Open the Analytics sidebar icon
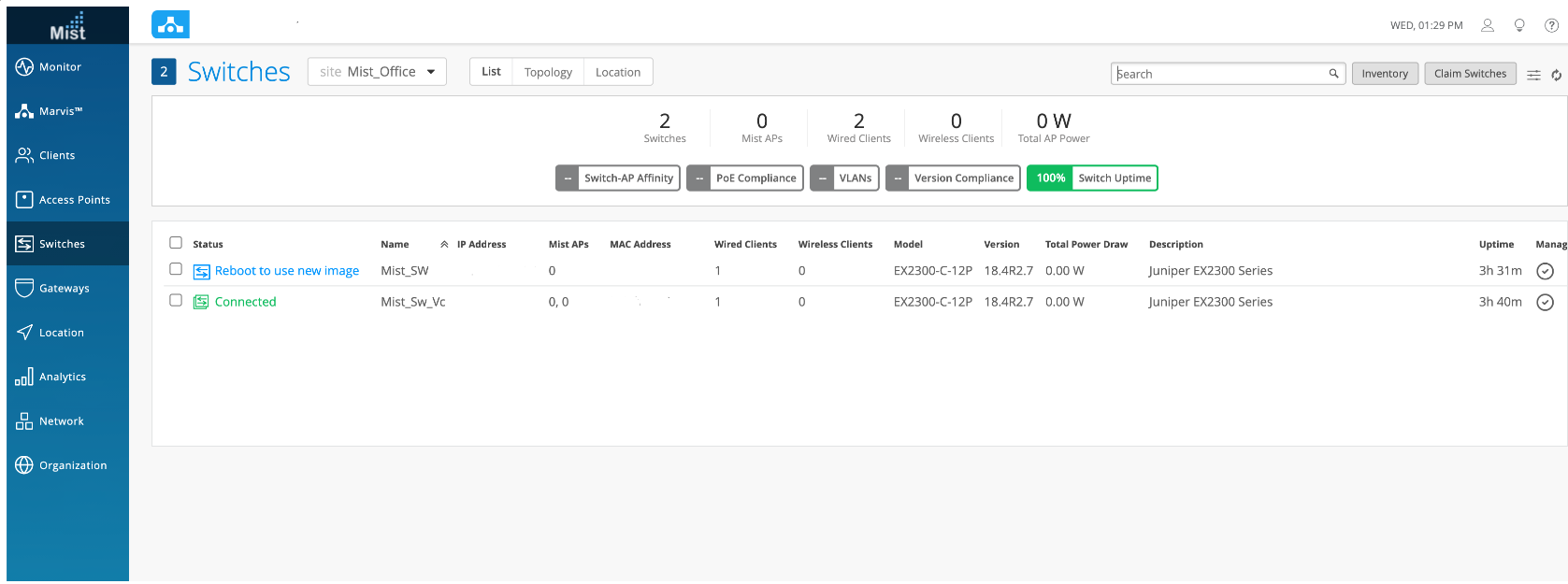Image resolution: width=1568 pixels, height=584 pixels. [24, 377]
